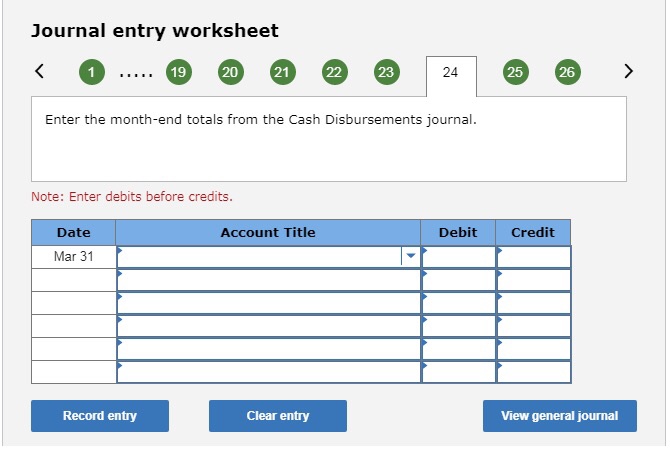Click the last row Account Title field

(x=269, y=372)
